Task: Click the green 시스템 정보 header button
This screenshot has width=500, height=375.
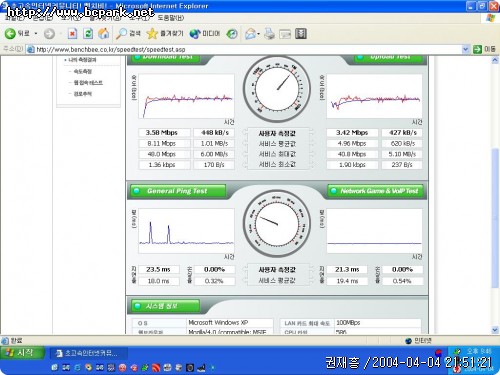Action: [x=165, y=306]
